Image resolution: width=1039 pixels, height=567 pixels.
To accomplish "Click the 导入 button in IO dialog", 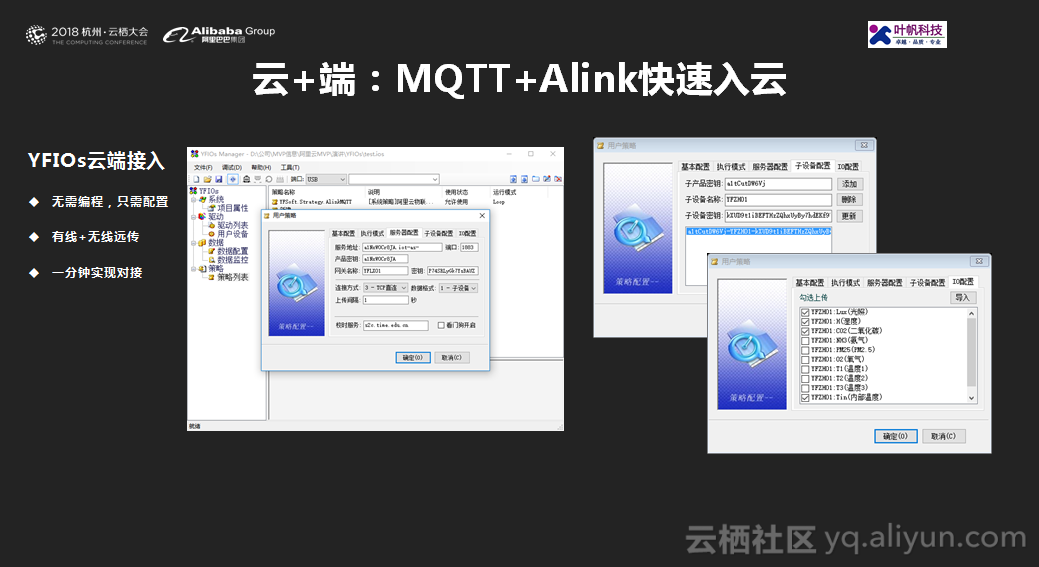I will coord(962,298).
